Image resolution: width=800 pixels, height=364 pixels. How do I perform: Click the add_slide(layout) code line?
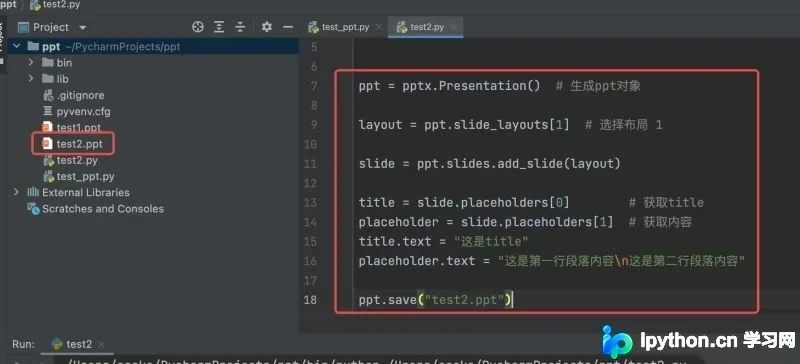pos(490,164)
